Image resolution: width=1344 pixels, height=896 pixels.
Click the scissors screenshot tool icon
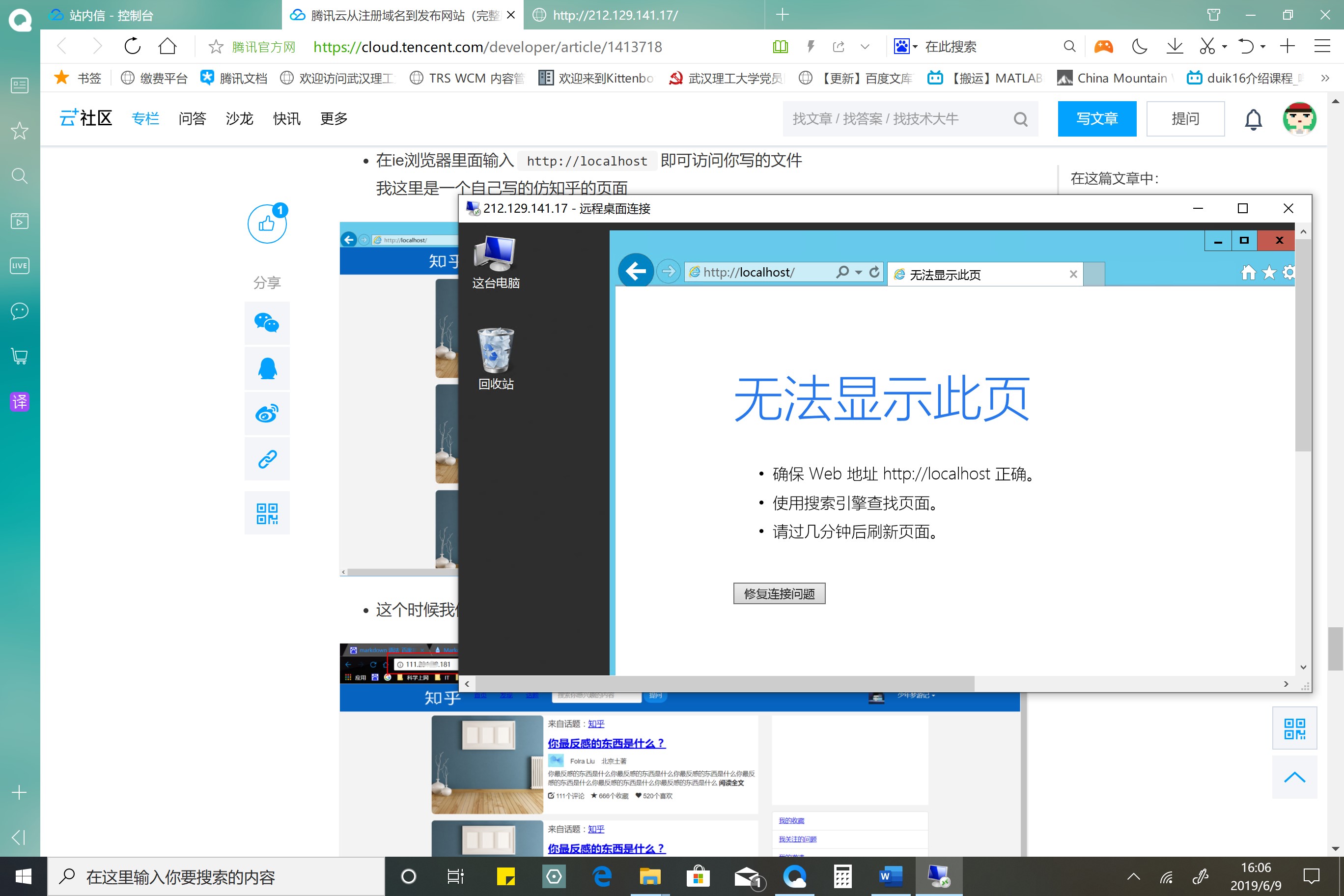(1207, 47)
